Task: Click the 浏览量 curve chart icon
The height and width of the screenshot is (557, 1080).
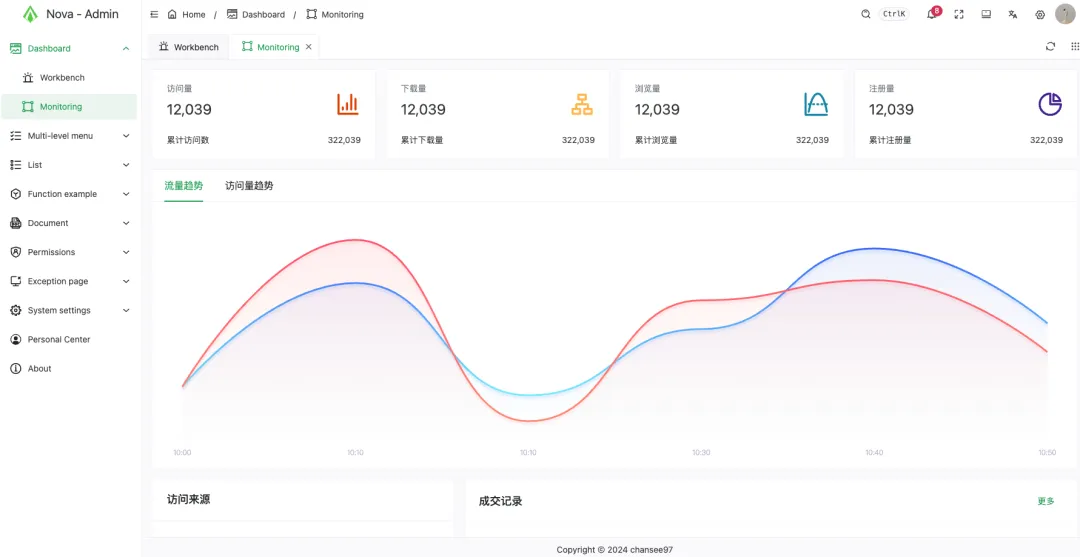Action: pos(816,104)
